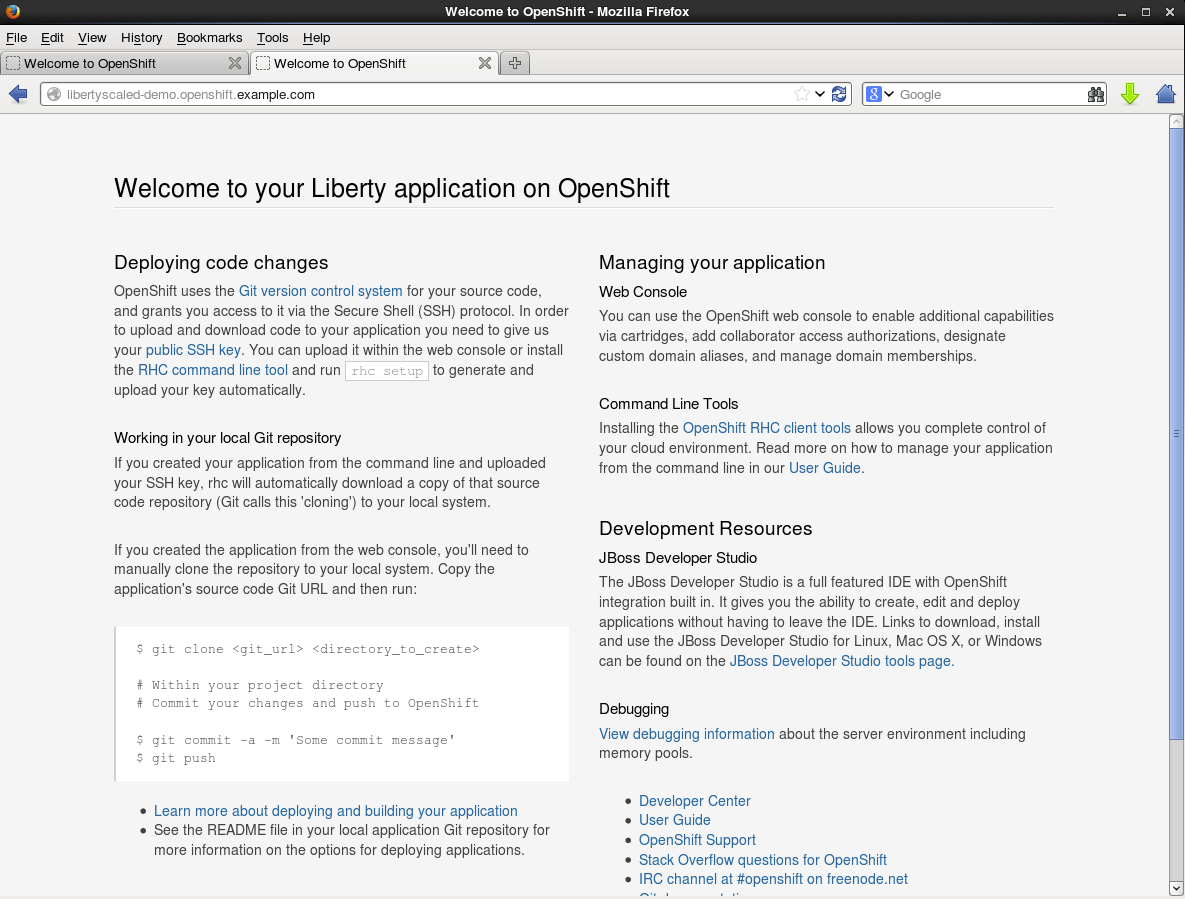The height and width of the screenshot is (899, 1185).
Task: Click the scrollbar up arrow
Action: pos(1176,121)
